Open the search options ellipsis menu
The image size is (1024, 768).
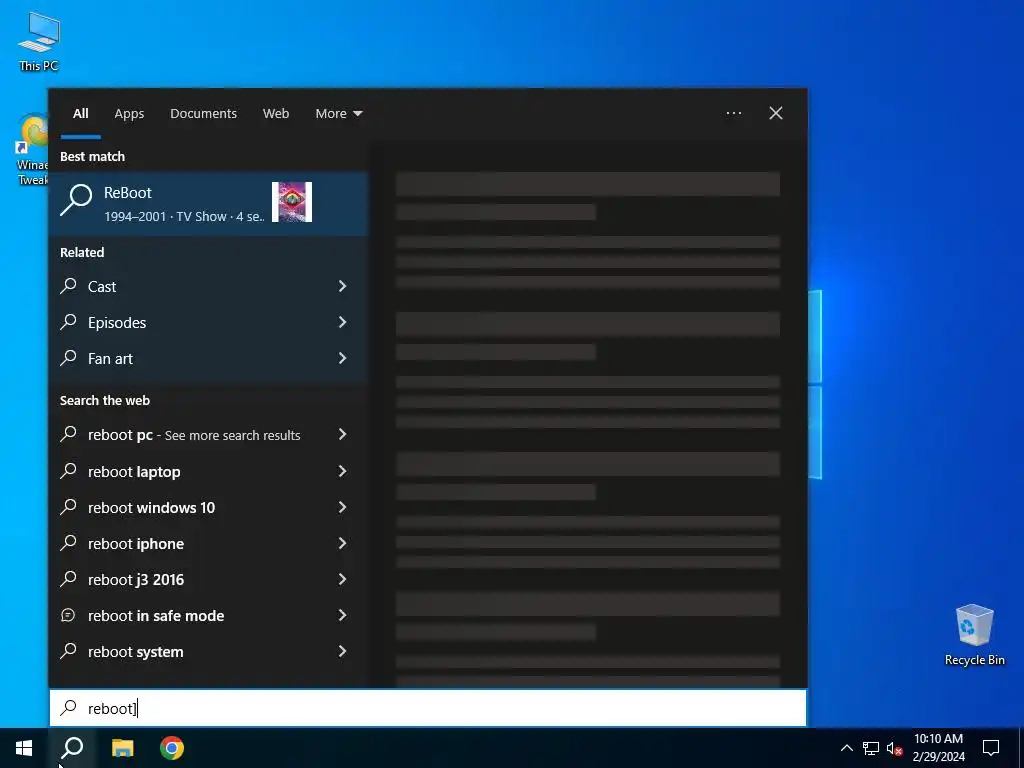tap(733, 113)
